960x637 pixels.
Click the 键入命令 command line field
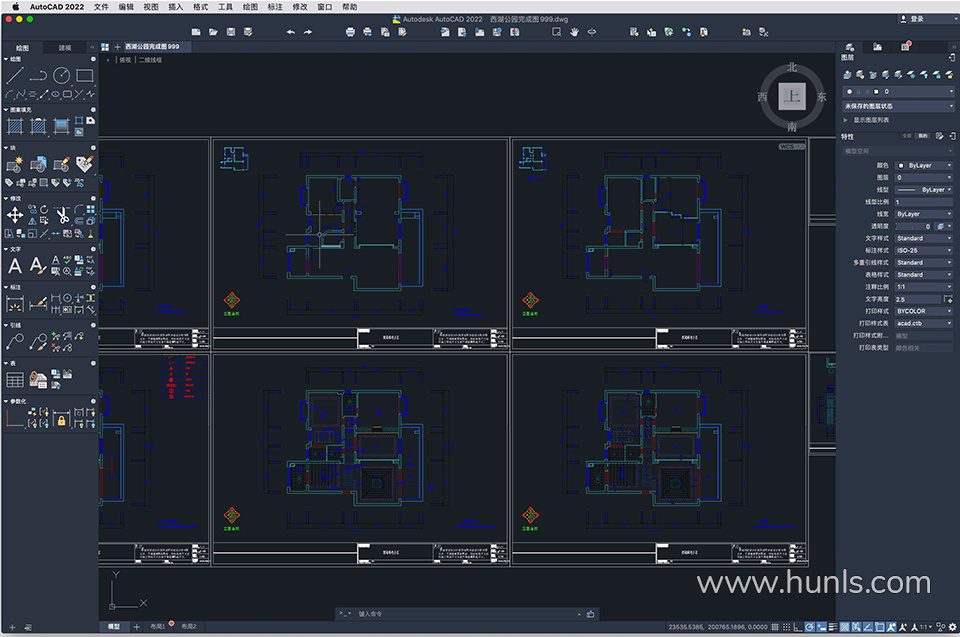point(465,614)
